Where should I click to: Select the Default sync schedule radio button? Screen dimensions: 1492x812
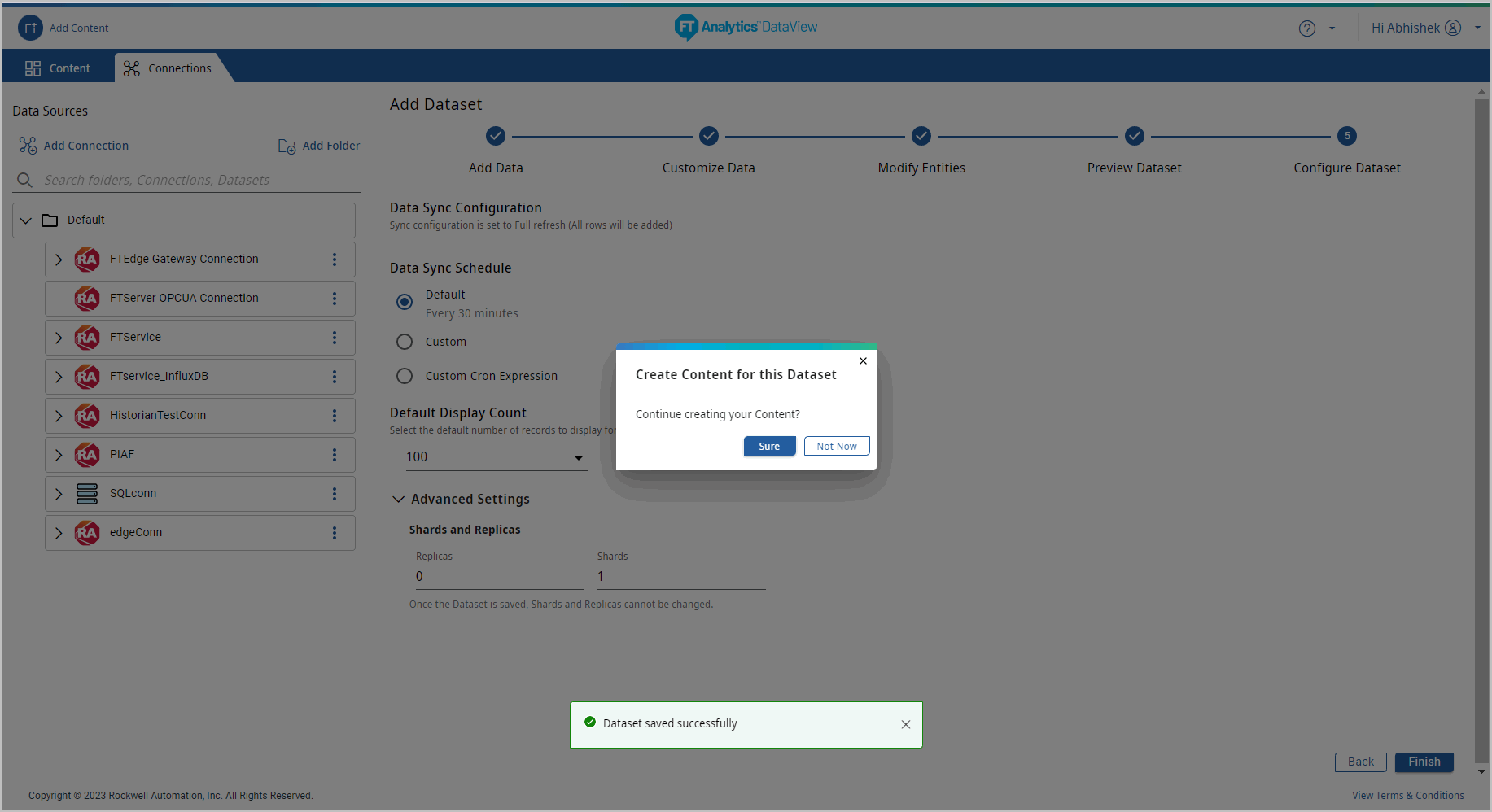point(405,302)
